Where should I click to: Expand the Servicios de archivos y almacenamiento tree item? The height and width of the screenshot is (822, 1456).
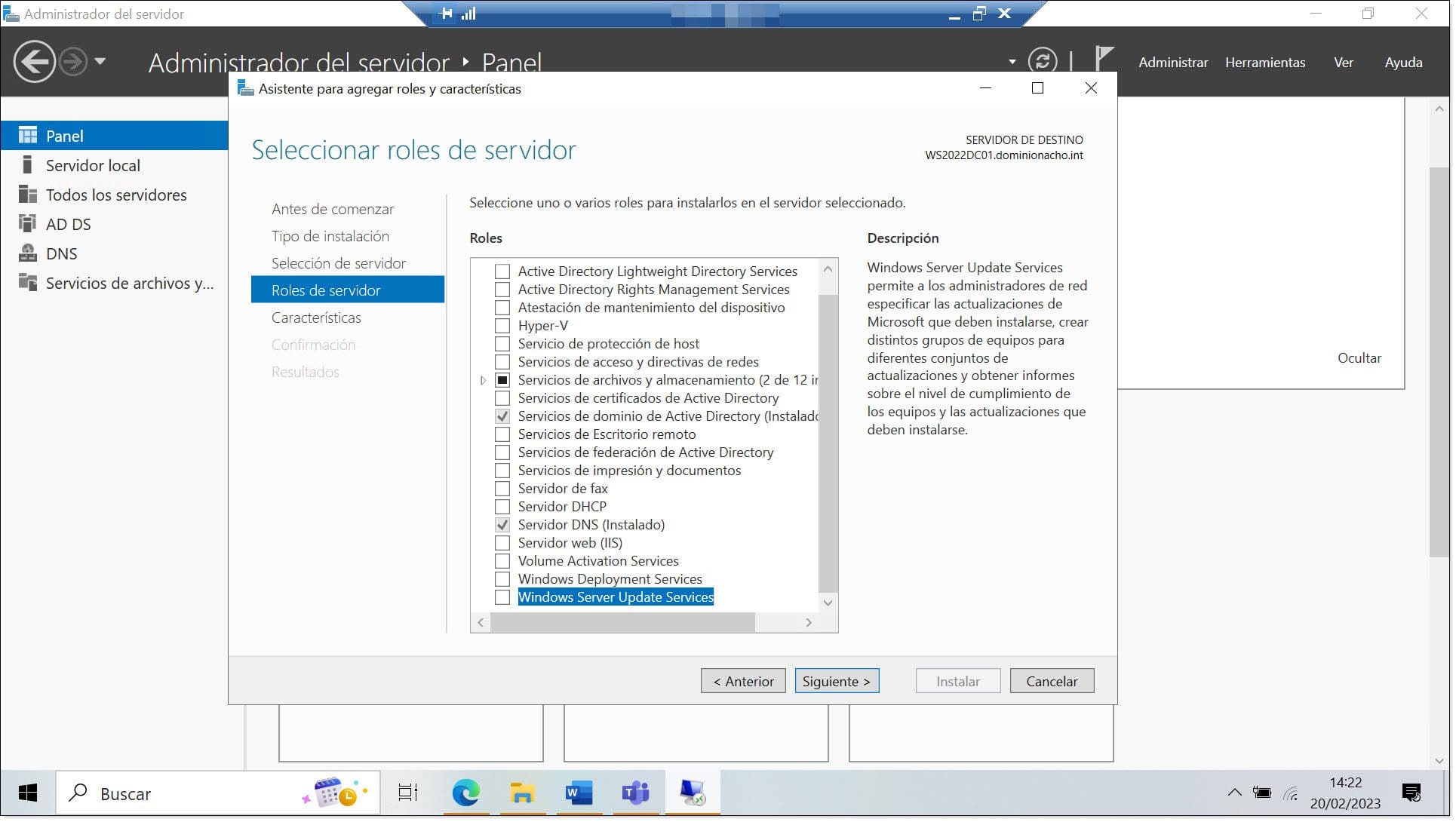click(483, 380)
